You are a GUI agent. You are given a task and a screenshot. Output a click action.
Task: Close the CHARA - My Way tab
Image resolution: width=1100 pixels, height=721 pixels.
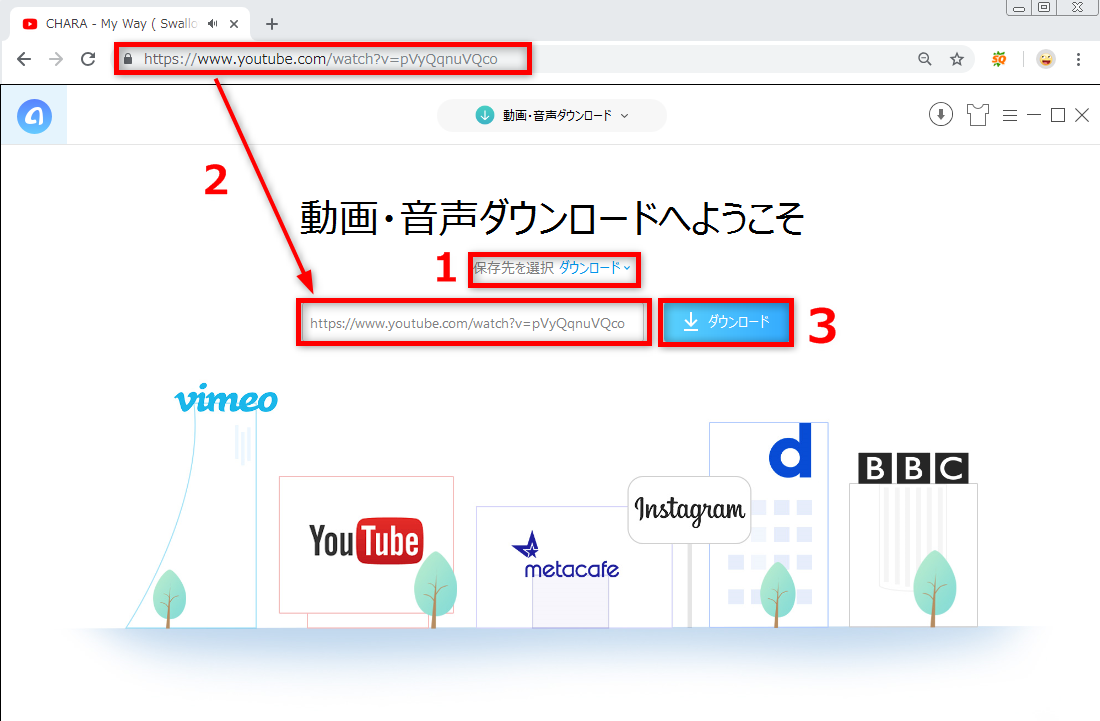[234, 24]
